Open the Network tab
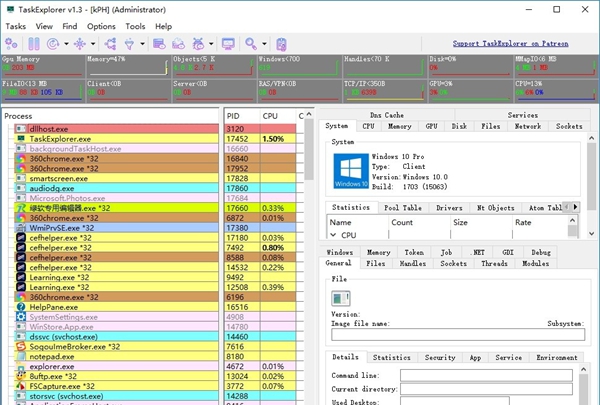This screenshot has width=600, height=405. coord(528,126)
